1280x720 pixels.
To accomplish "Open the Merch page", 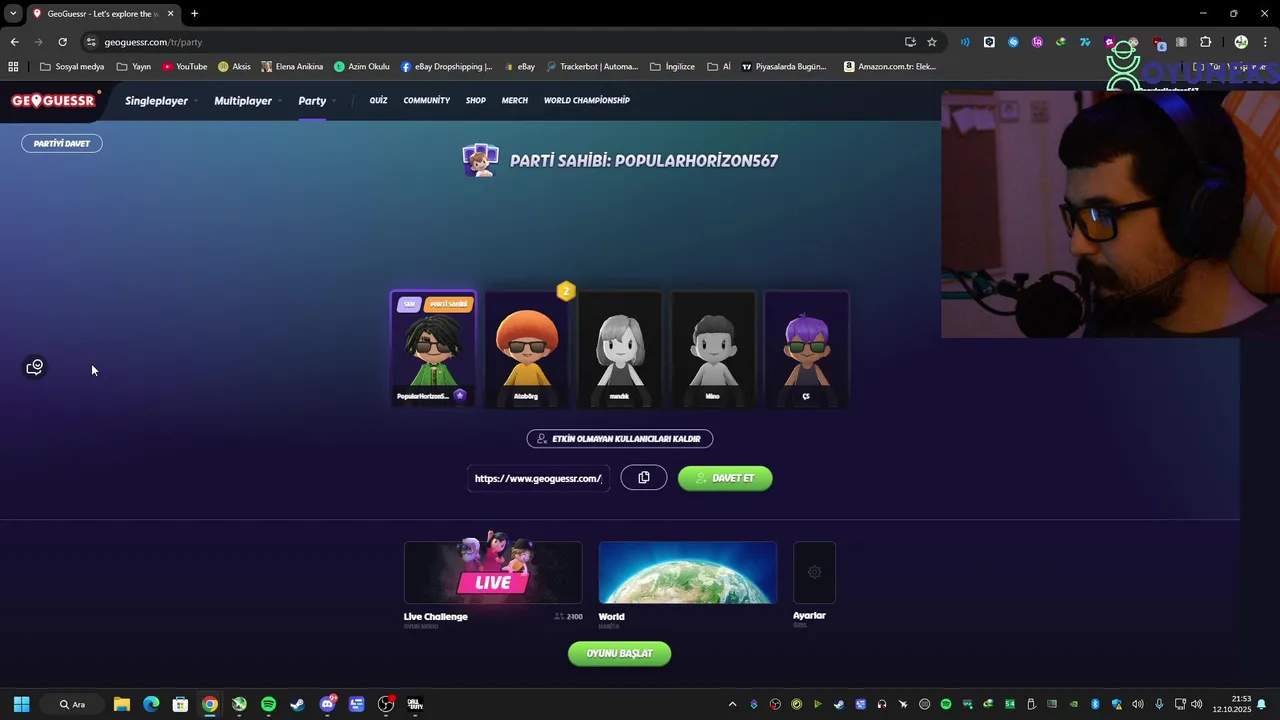I will click(514, 100).
